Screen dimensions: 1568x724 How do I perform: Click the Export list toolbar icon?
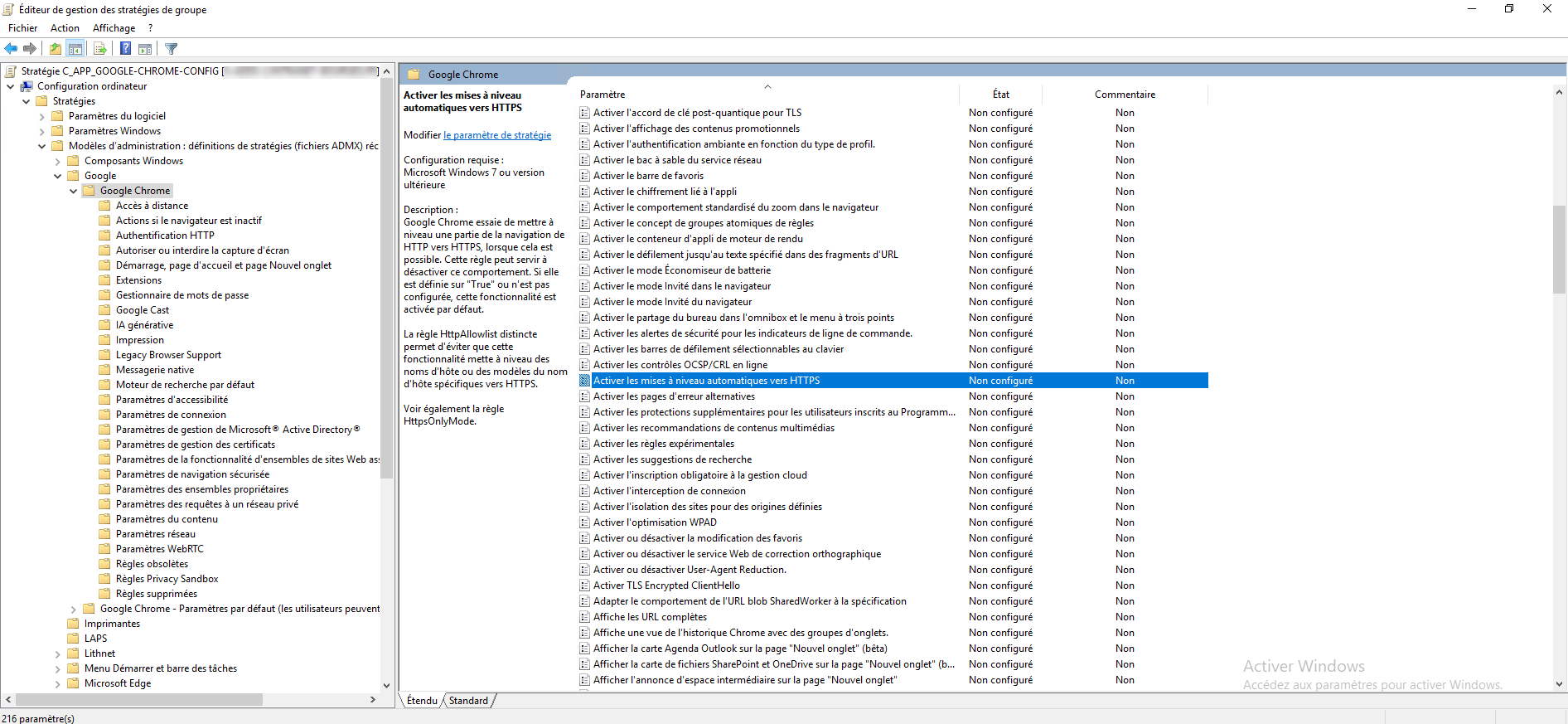(x=99, y=49)
